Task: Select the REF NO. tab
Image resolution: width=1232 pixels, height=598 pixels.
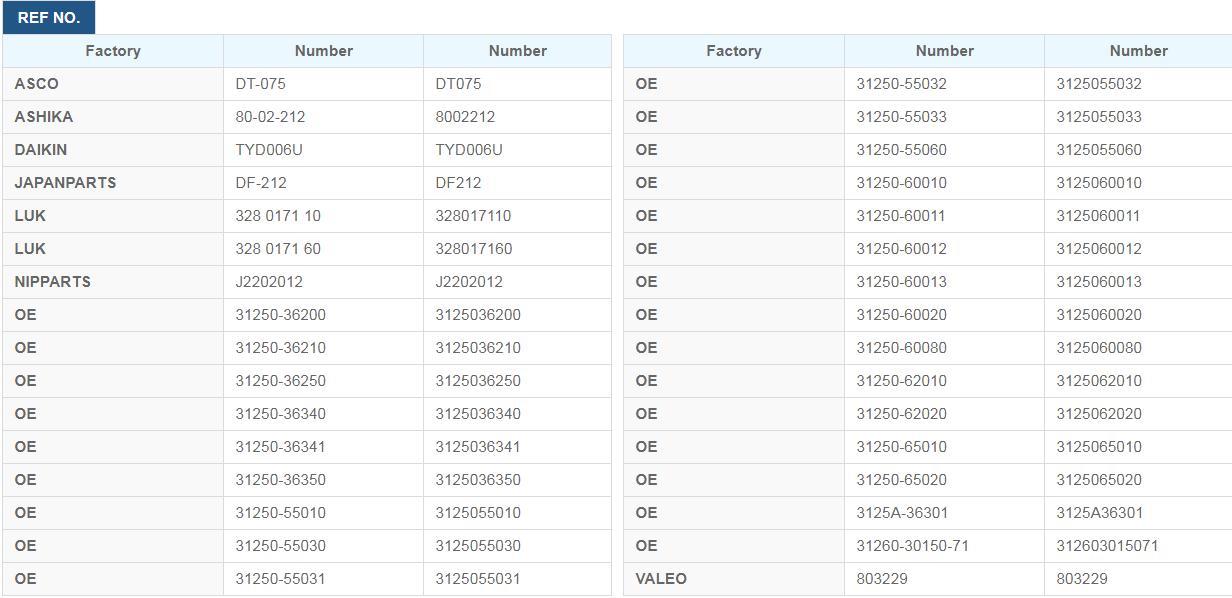Action: (x=49, y=18)
